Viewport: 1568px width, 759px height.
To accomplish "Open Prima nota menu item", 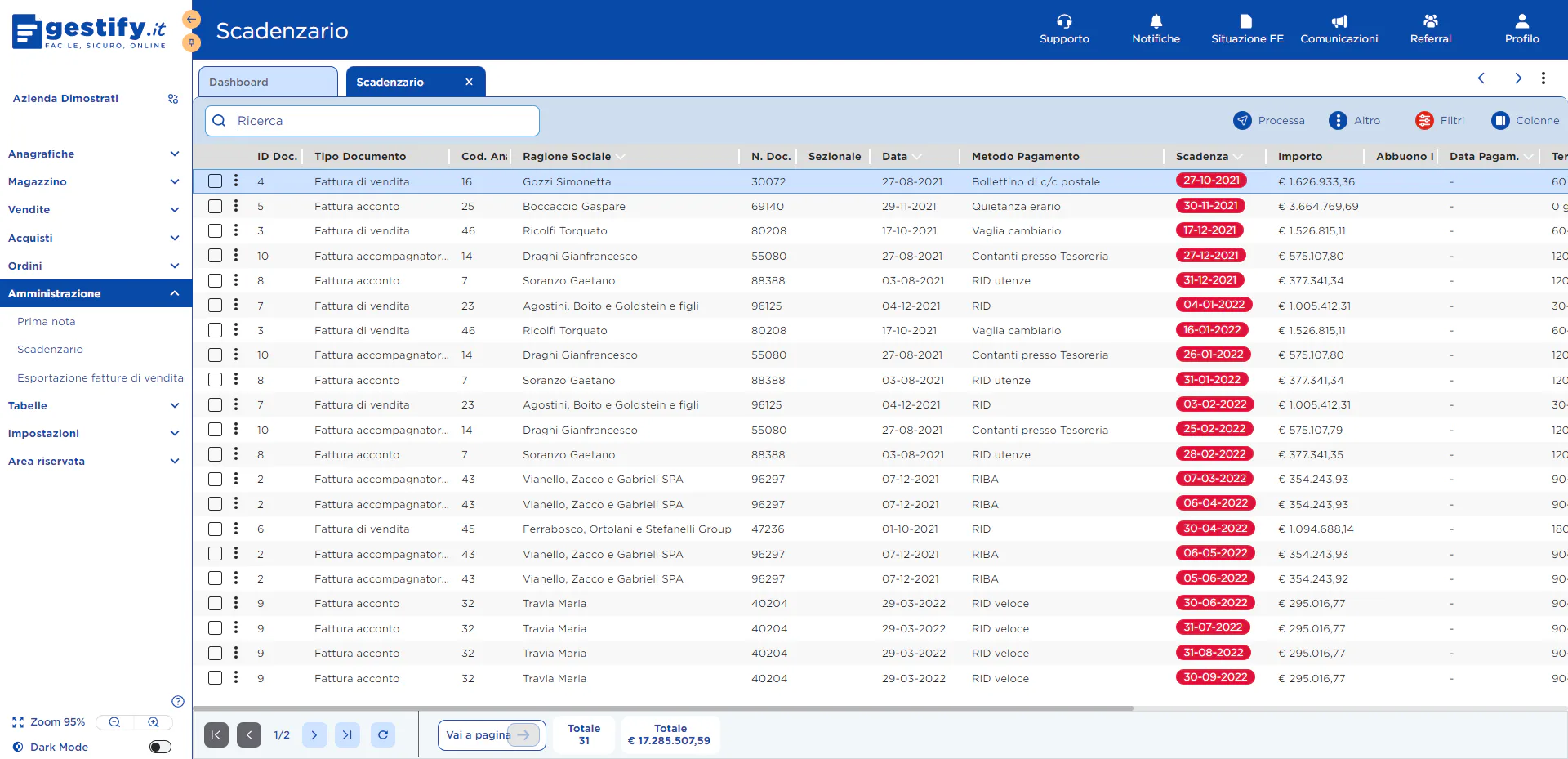I will coord(47,321).
